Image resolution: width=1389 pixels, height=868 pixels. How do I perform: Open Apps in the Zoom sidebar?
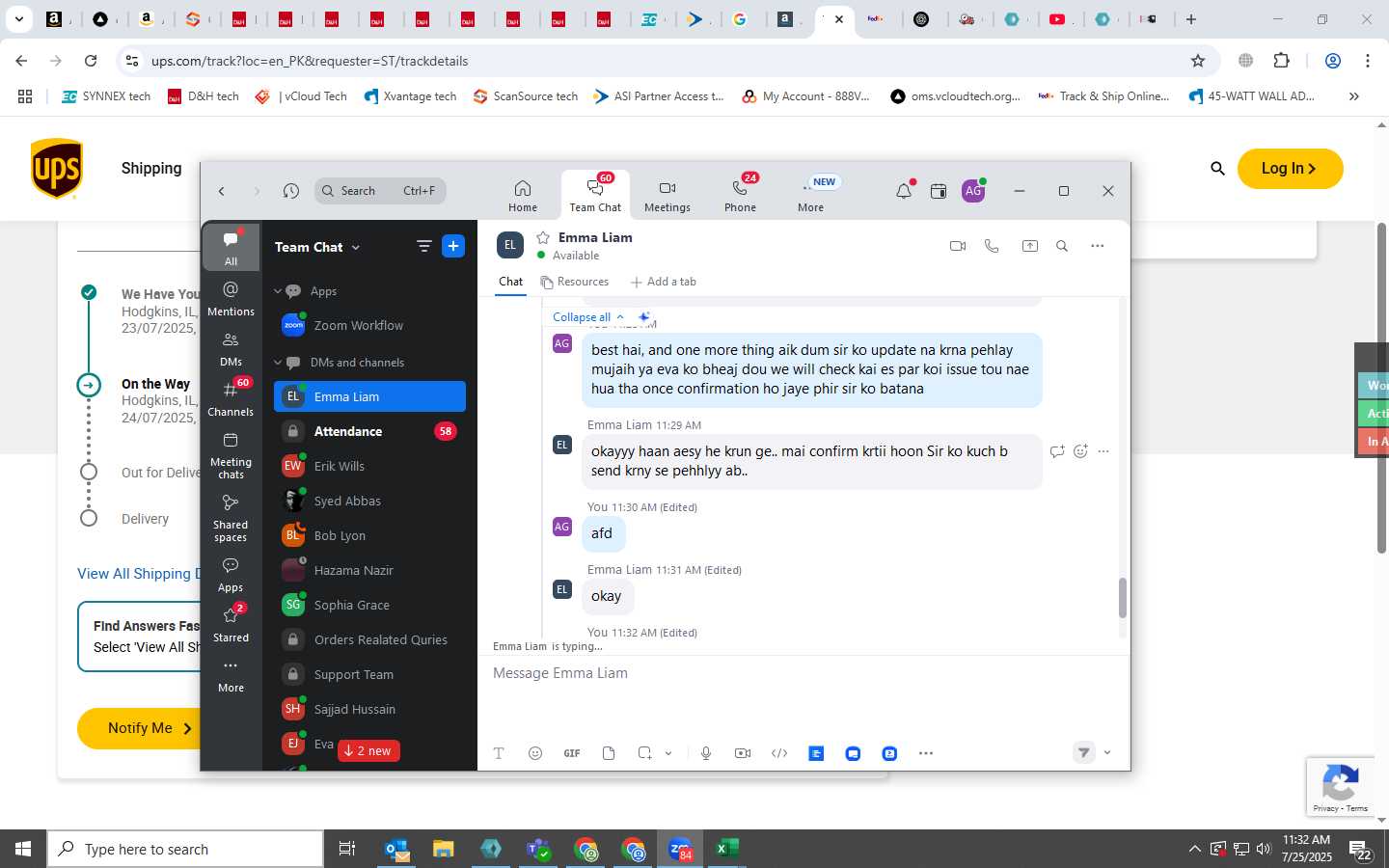(231, 574)
